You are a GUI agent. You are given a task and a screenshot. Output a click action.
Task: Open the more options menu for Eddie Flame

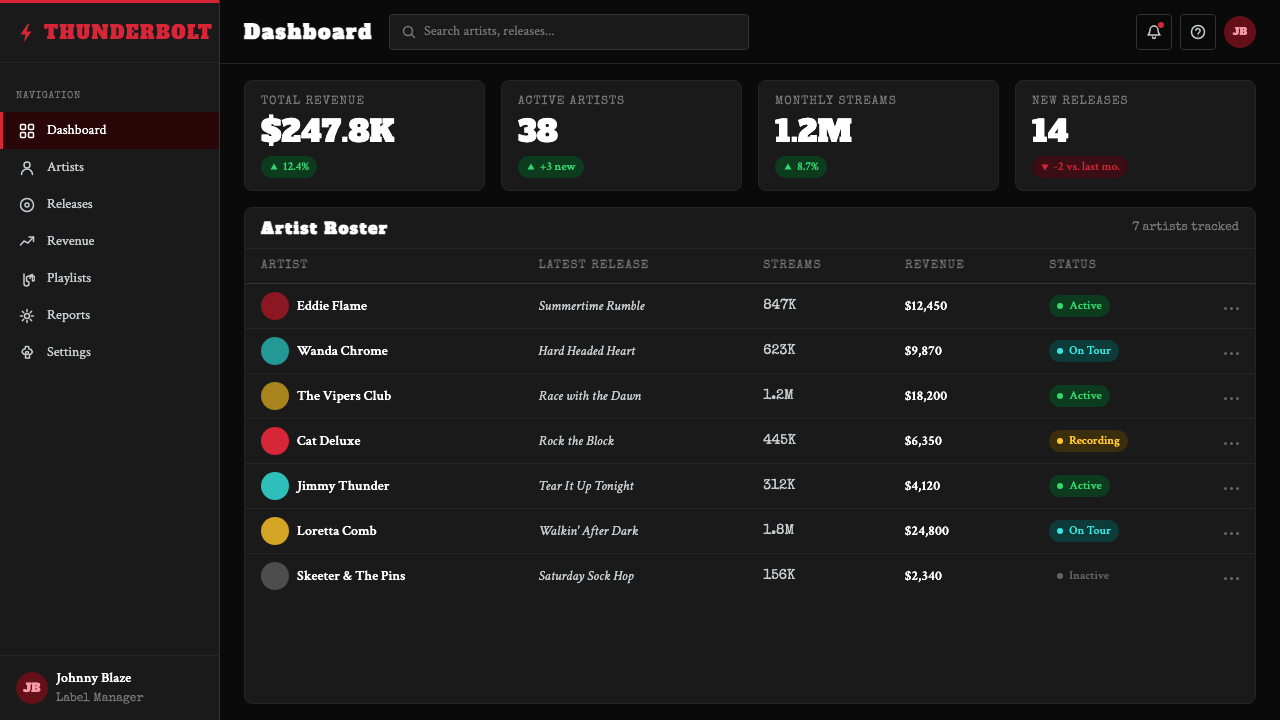tap(1231, 308)
